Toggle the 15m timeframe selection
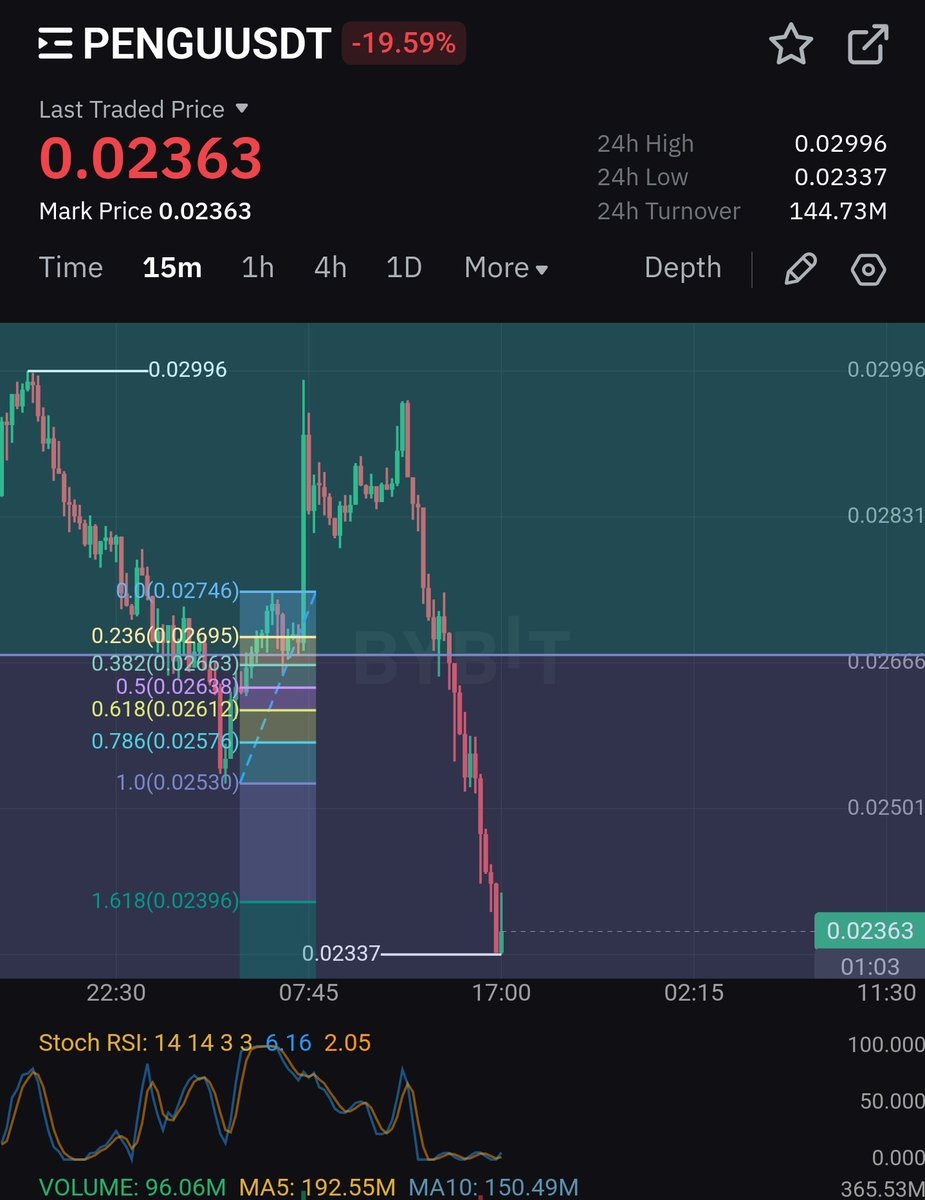This screenshot has height=1200, width=925. pos(171,268)
